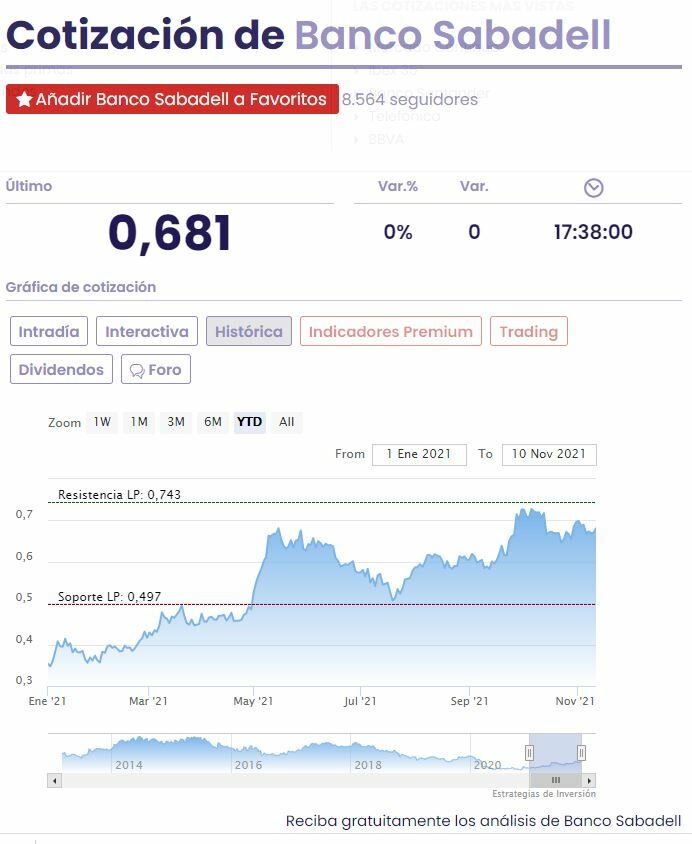
Task: Switch to the Interactiva tab
Action: tap(147, 331)
